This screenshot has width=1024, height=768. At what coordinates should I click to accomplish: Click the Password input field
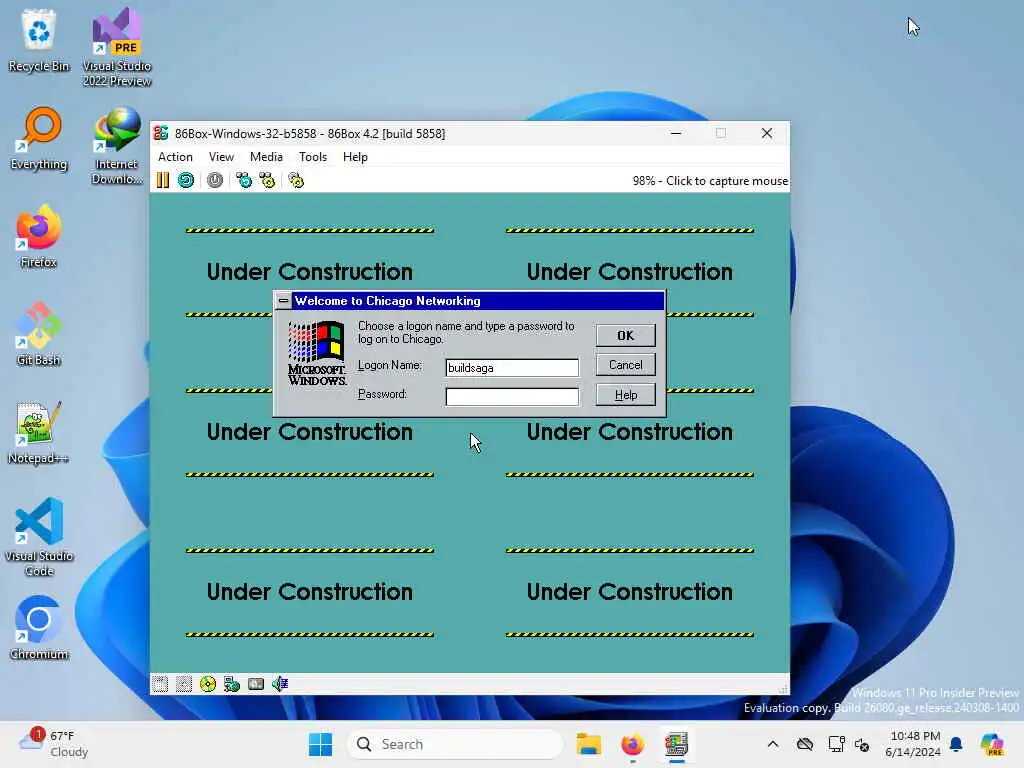[x=512, y=396]
